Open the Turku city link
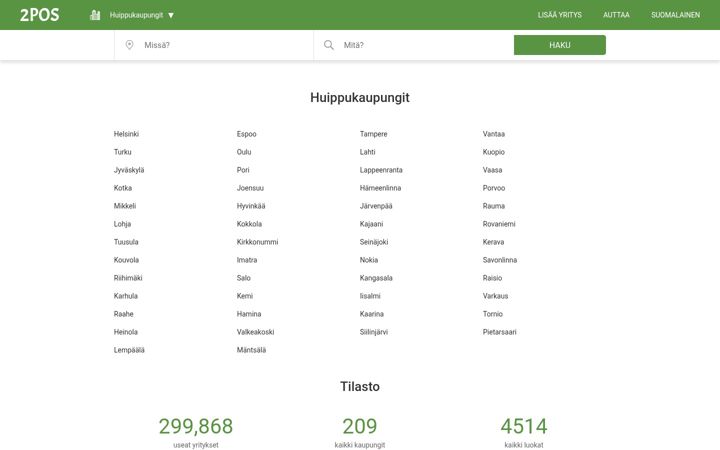This screenshot has height=450, width=720. pos(123,152)
